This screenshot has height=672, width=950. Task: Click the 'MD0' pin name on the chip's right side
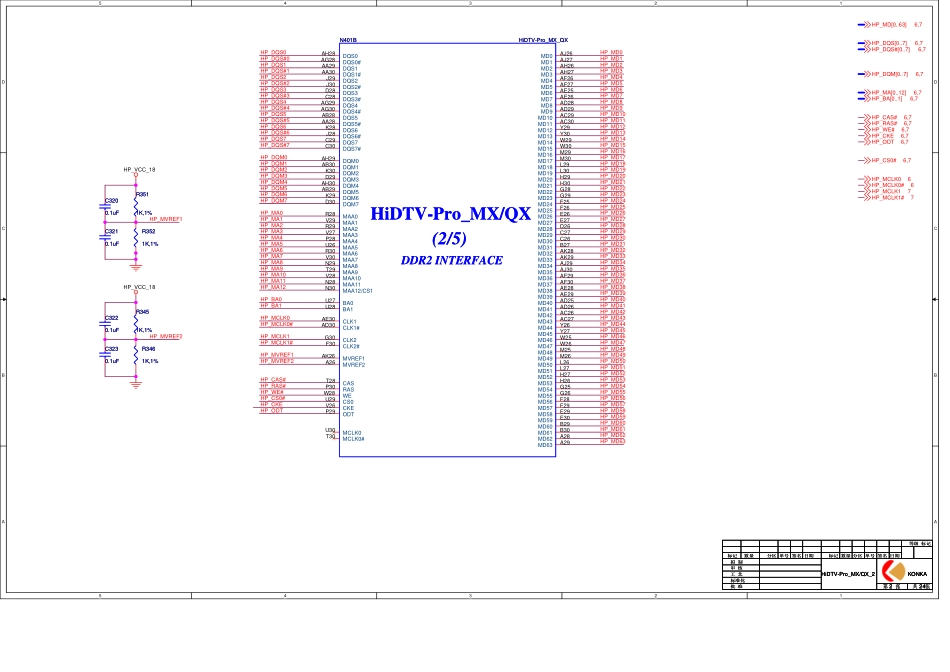click(546, 56)
